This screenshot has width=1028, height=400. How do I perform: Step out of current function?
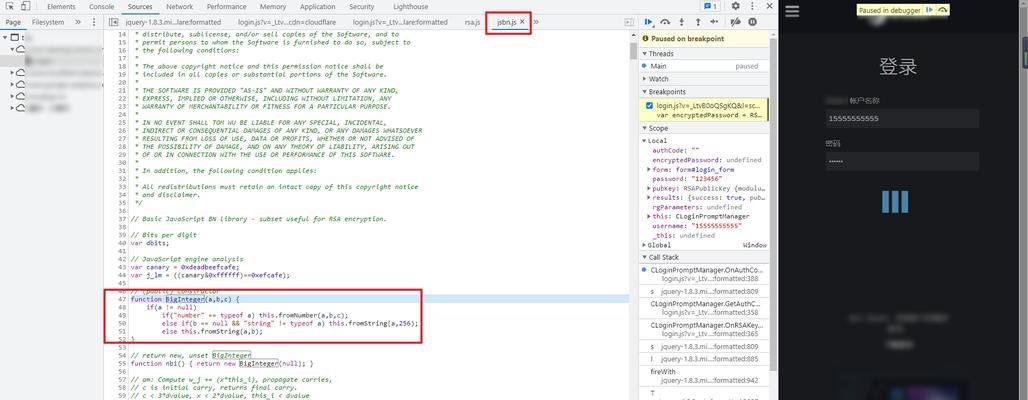(x=698, y=22)
